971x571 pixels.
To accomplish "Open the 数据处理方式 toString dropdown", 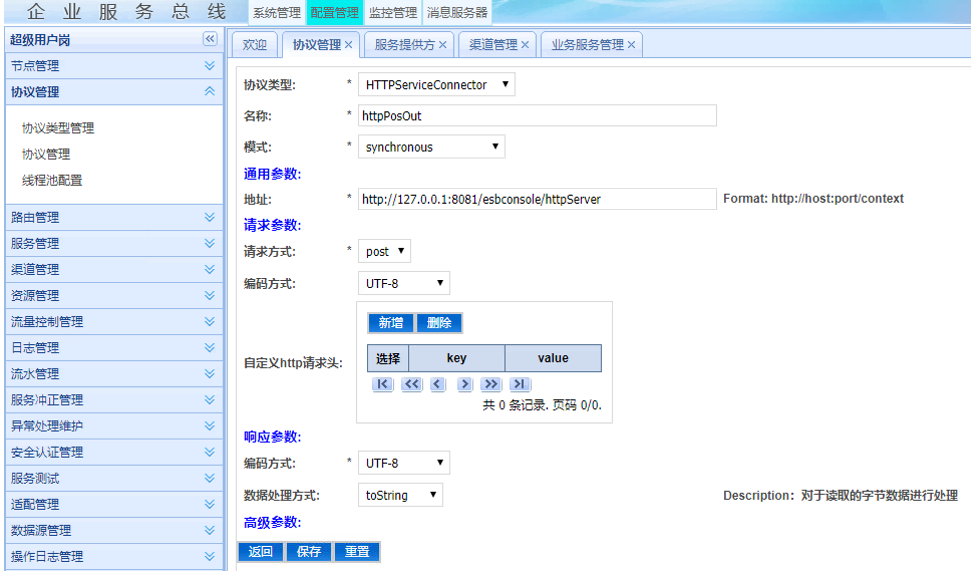I will [400, 495].
